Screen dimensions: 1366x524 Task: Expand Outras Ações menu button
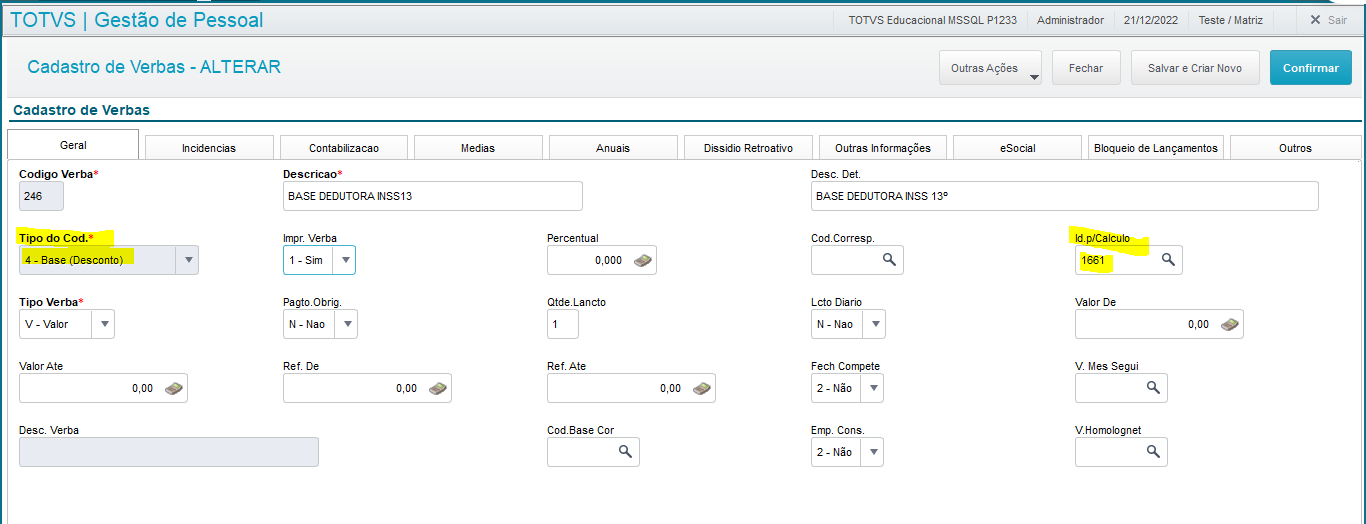click(x=990, y=68)
